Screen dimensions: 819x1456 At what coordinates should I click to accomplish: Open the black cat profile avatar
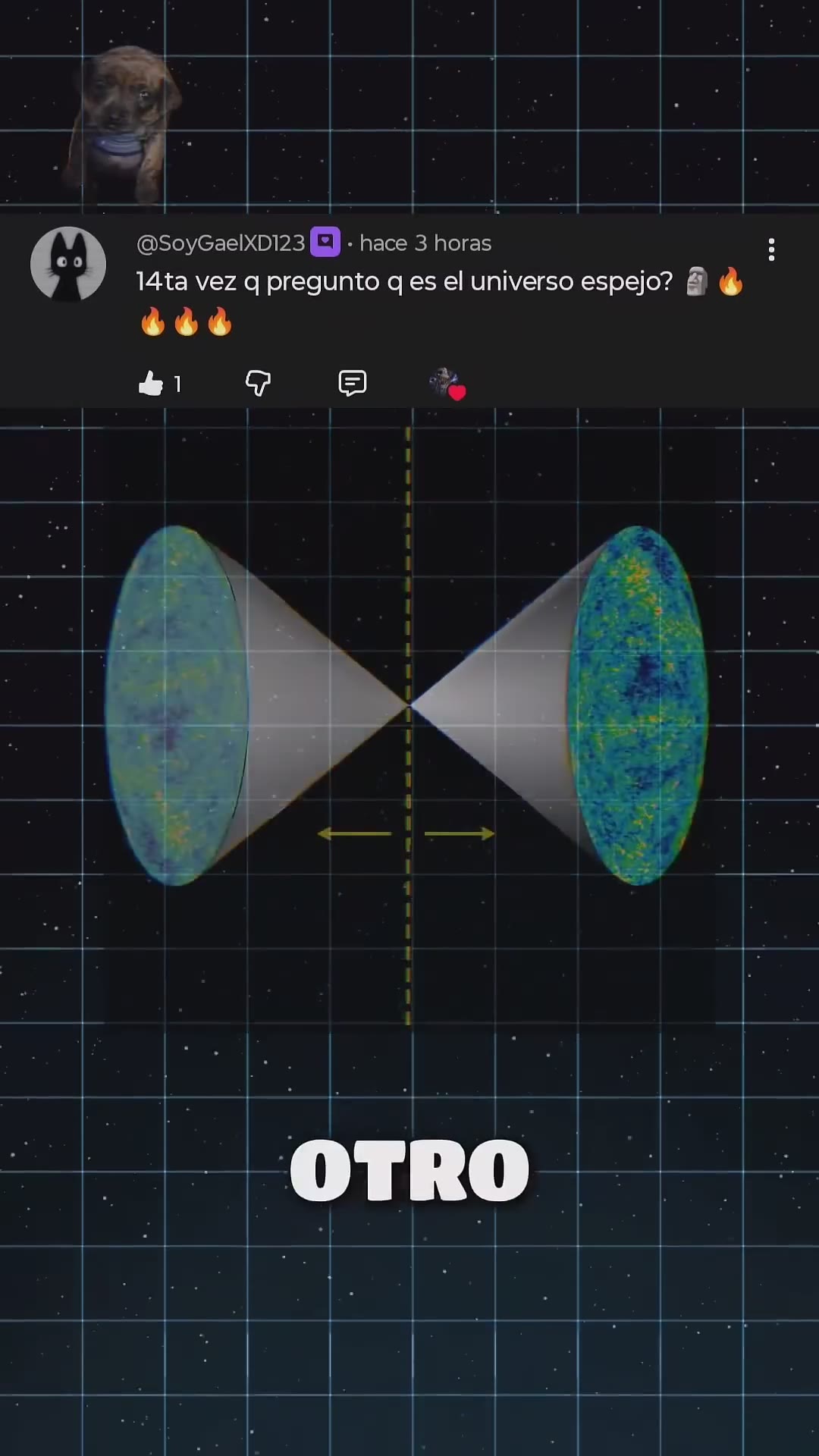click(x=68, y=264)
